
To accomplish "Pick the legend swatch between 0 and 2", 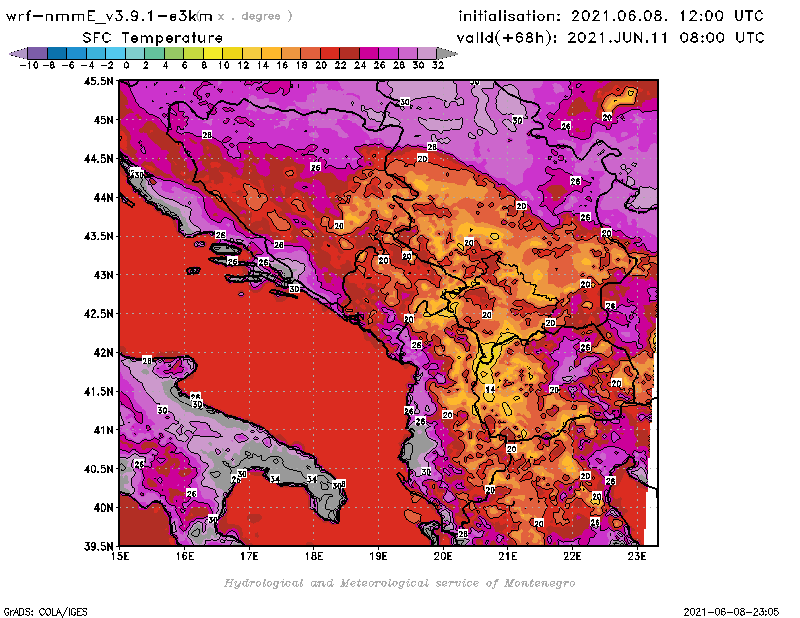I will pos(135,53).
